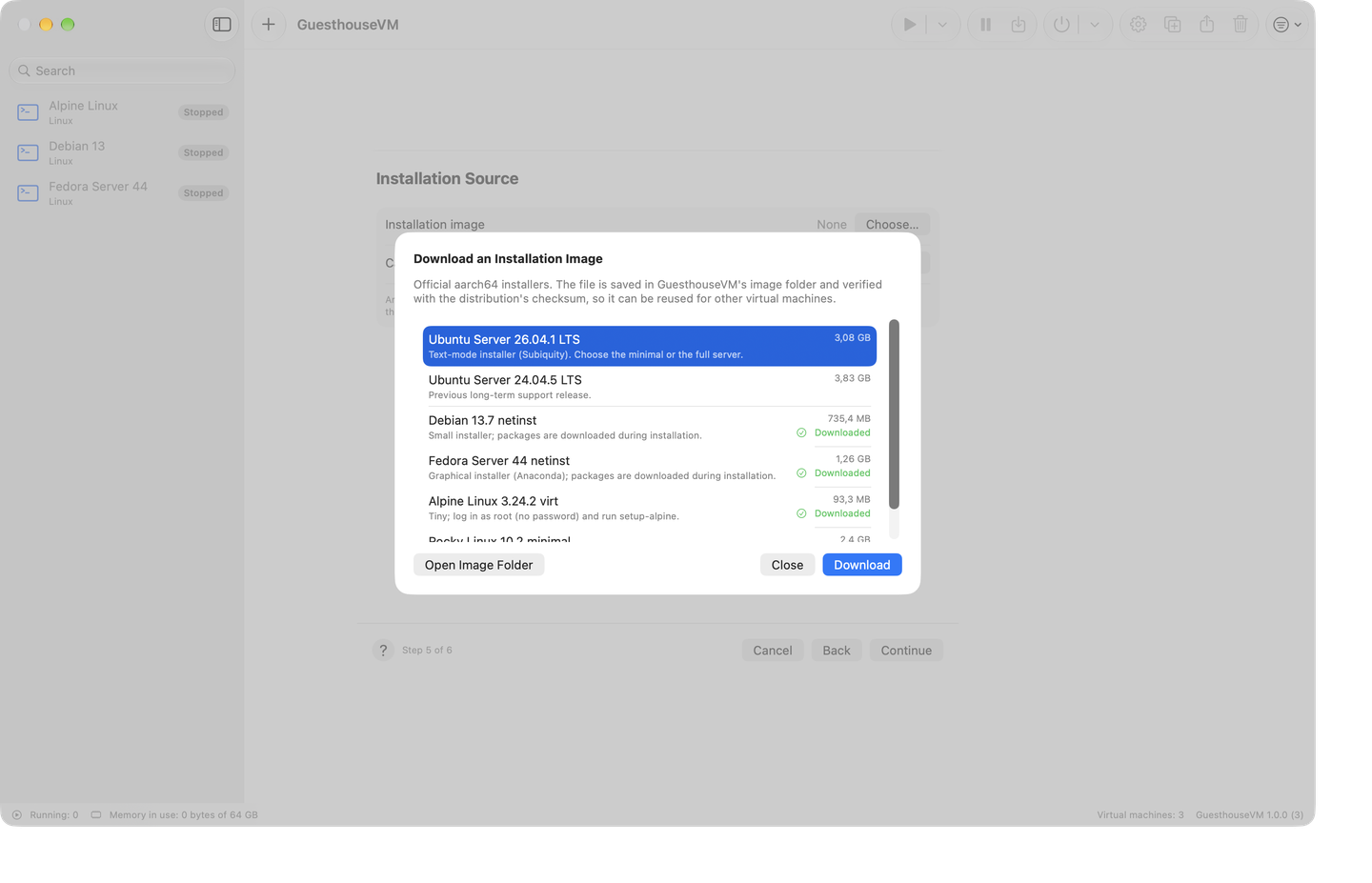Click the wizard Continue button
The width and height of the screenshot is (1372, 883).
(906, 651)
